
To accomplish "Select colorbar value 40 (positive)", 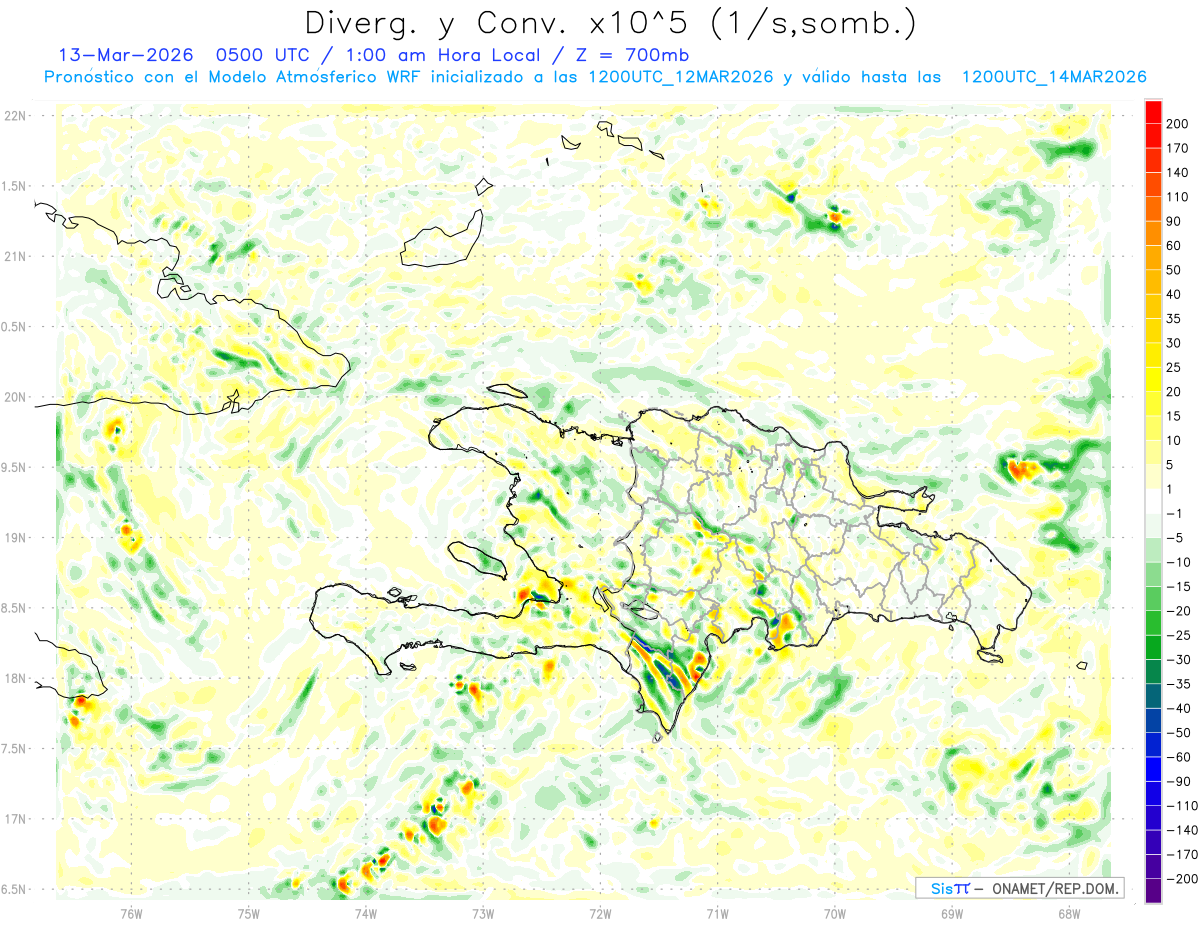I will point(1174,294).
